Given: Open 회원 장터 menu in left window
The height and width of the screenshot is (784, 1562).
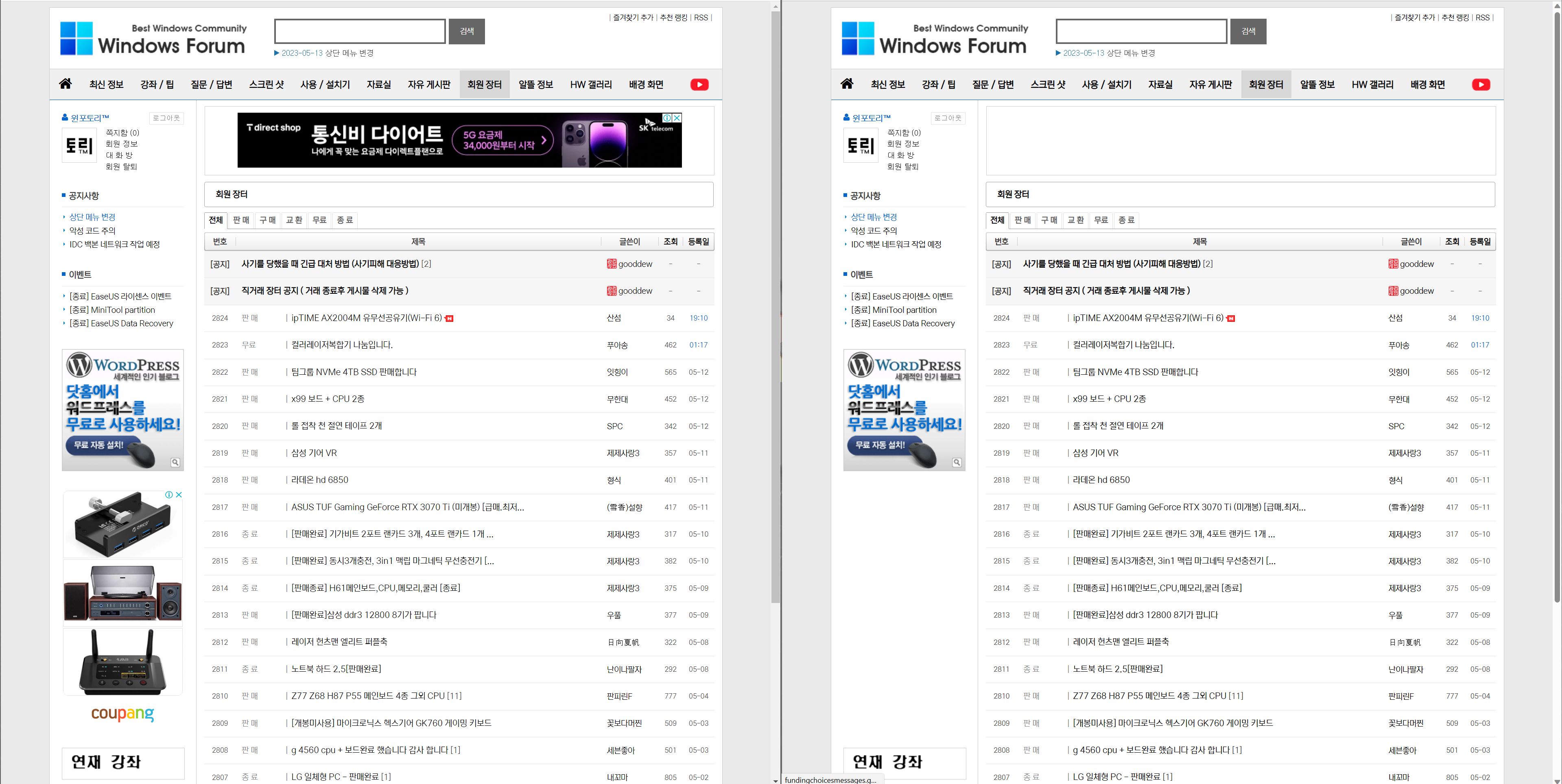Looking at the screenshot, I should pos(485,84).
